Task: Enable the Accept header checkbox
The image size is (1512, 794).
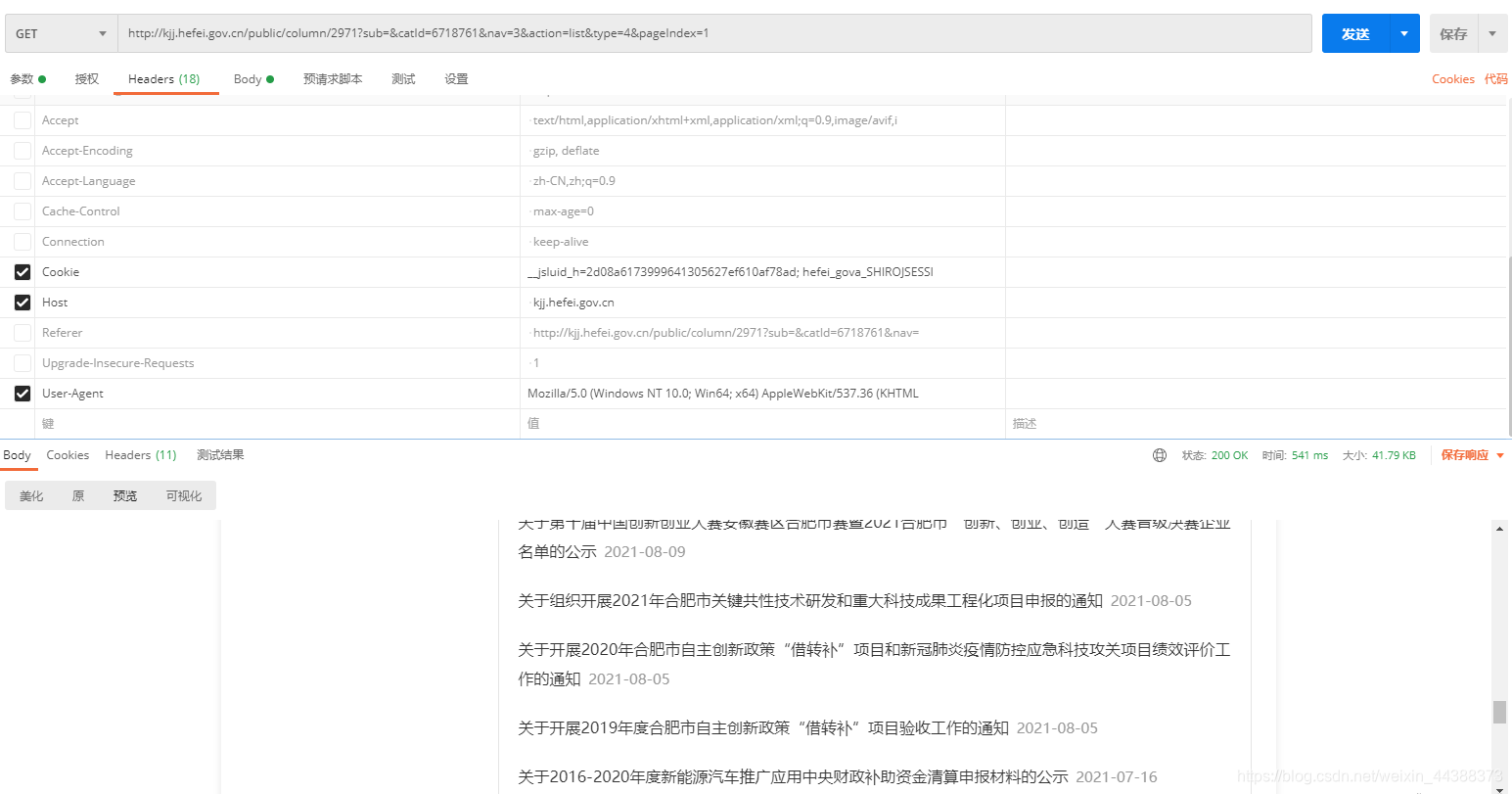Action: (x=23, y=120)
